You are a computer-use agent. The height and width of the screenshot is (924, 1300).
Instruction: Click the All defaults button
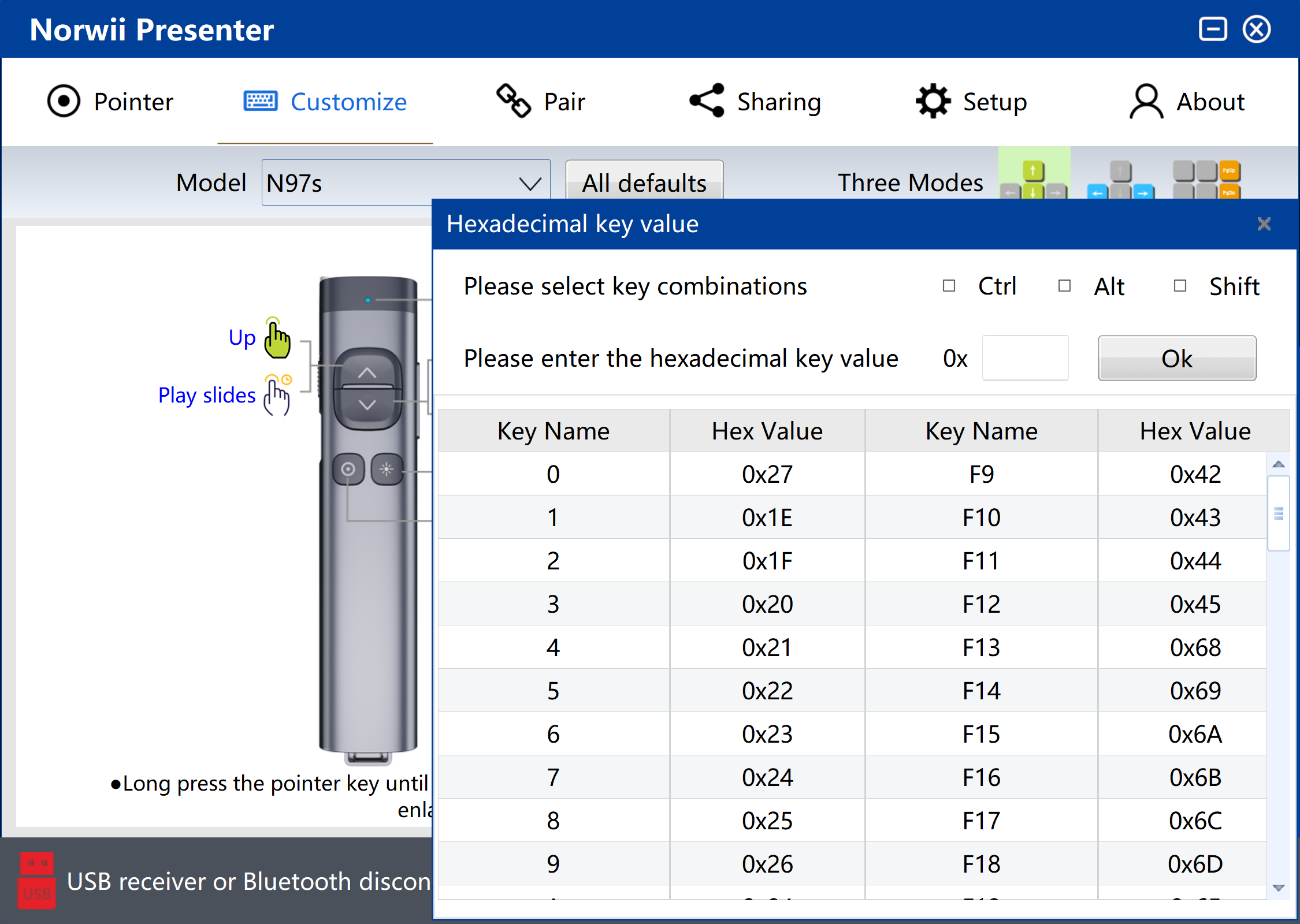(x=644, y=182)
